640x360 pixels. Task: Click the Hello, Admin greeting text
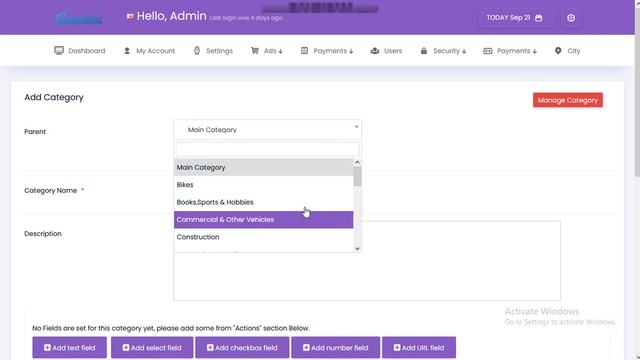click(171, 16)
